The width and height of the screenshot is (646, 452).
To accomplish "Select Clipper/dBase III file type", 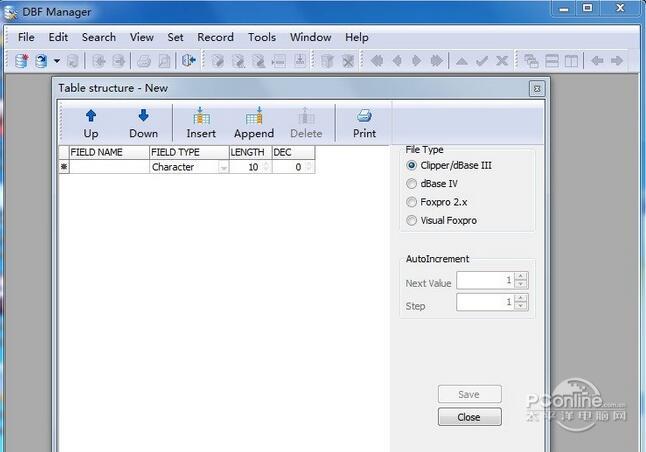I will [449, 166].
